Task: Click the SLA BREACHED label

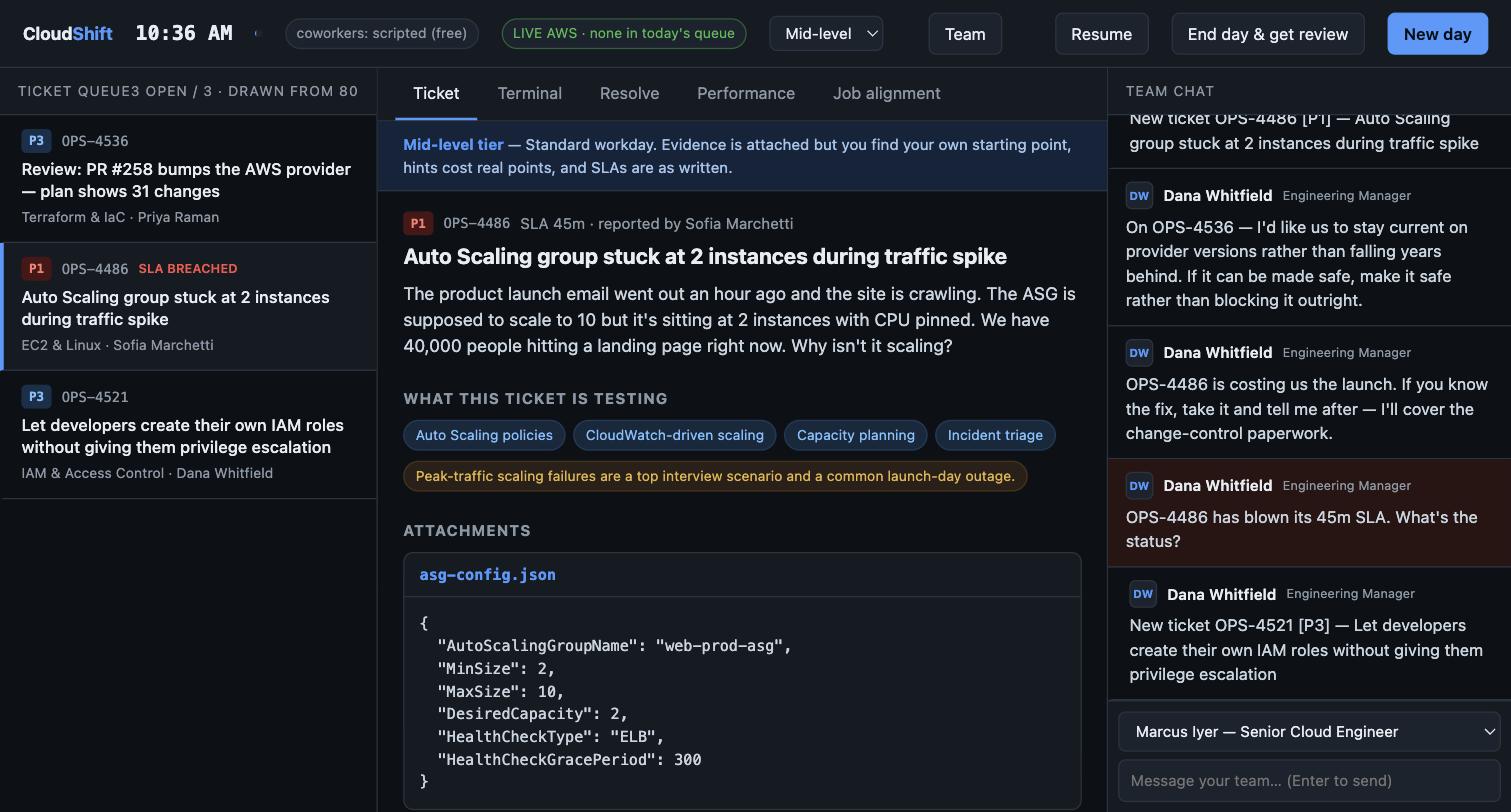Action: click(188, 269)
